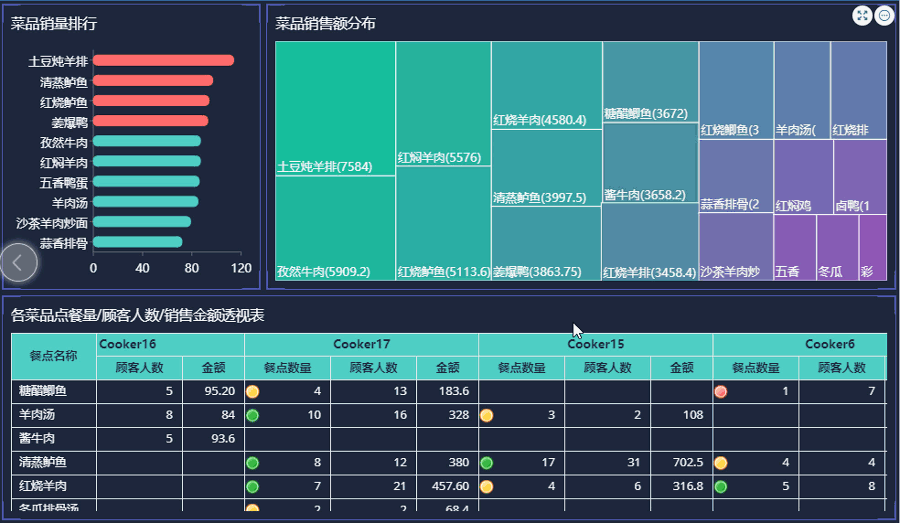The width and height of the screenshot is (900, 523).
Task: Click the circular left arrow button
Action: [19, 262]
